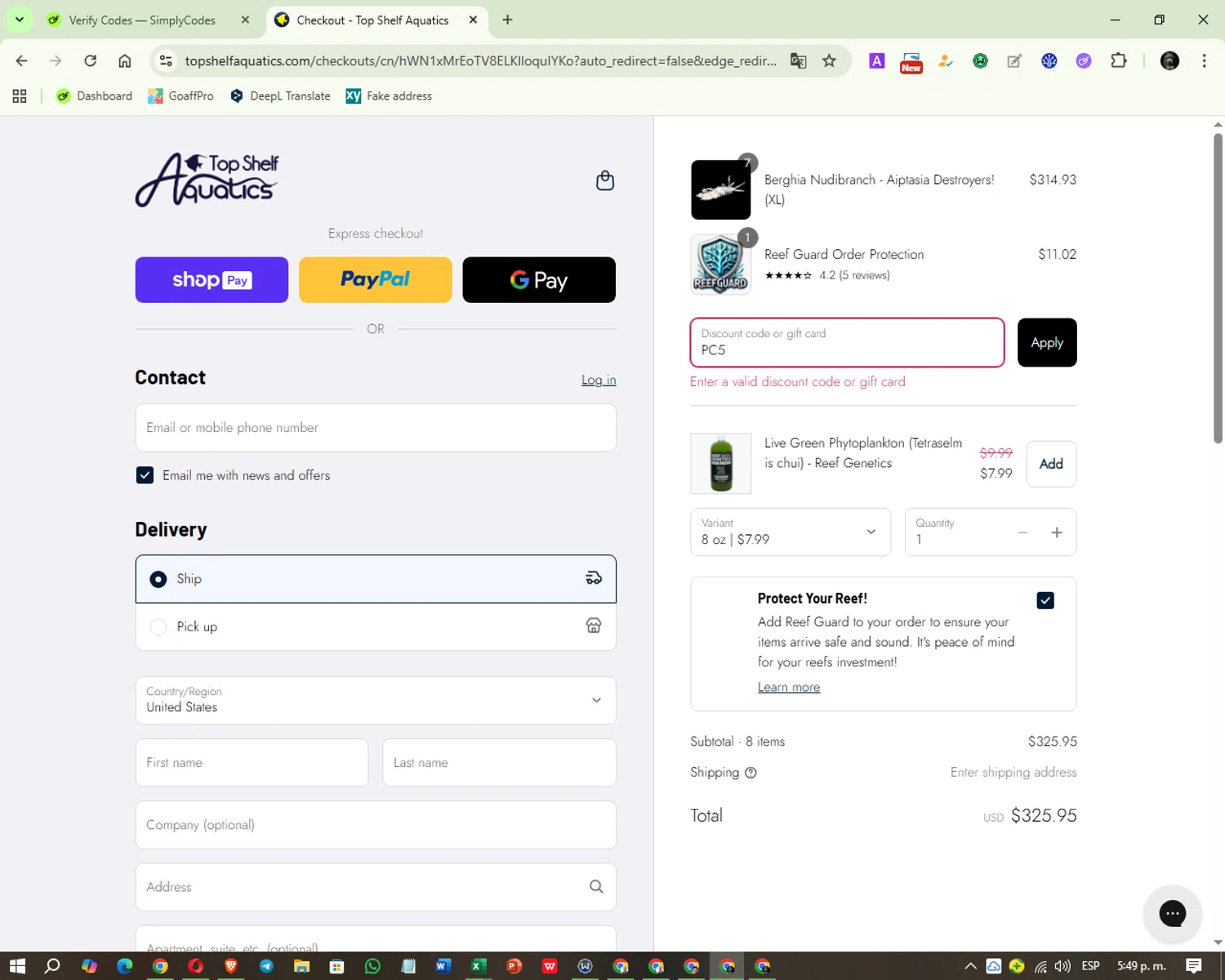Open WhatsApp from the taskbar
Viewport: 1225px width, 980px height.
click(372, 966)
